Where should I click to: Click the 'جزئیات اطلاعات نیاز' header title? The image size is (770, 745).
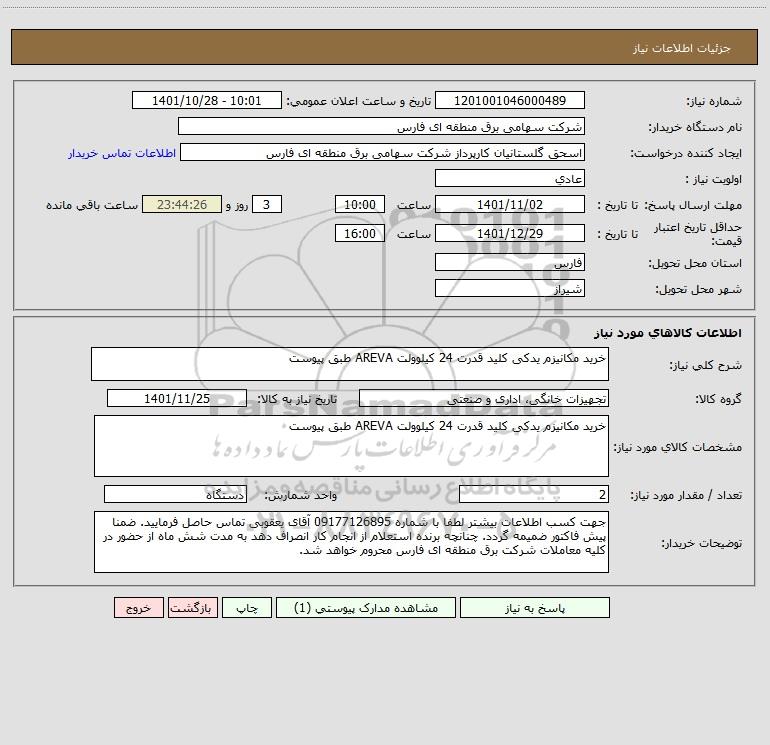[x=682, y=48]
